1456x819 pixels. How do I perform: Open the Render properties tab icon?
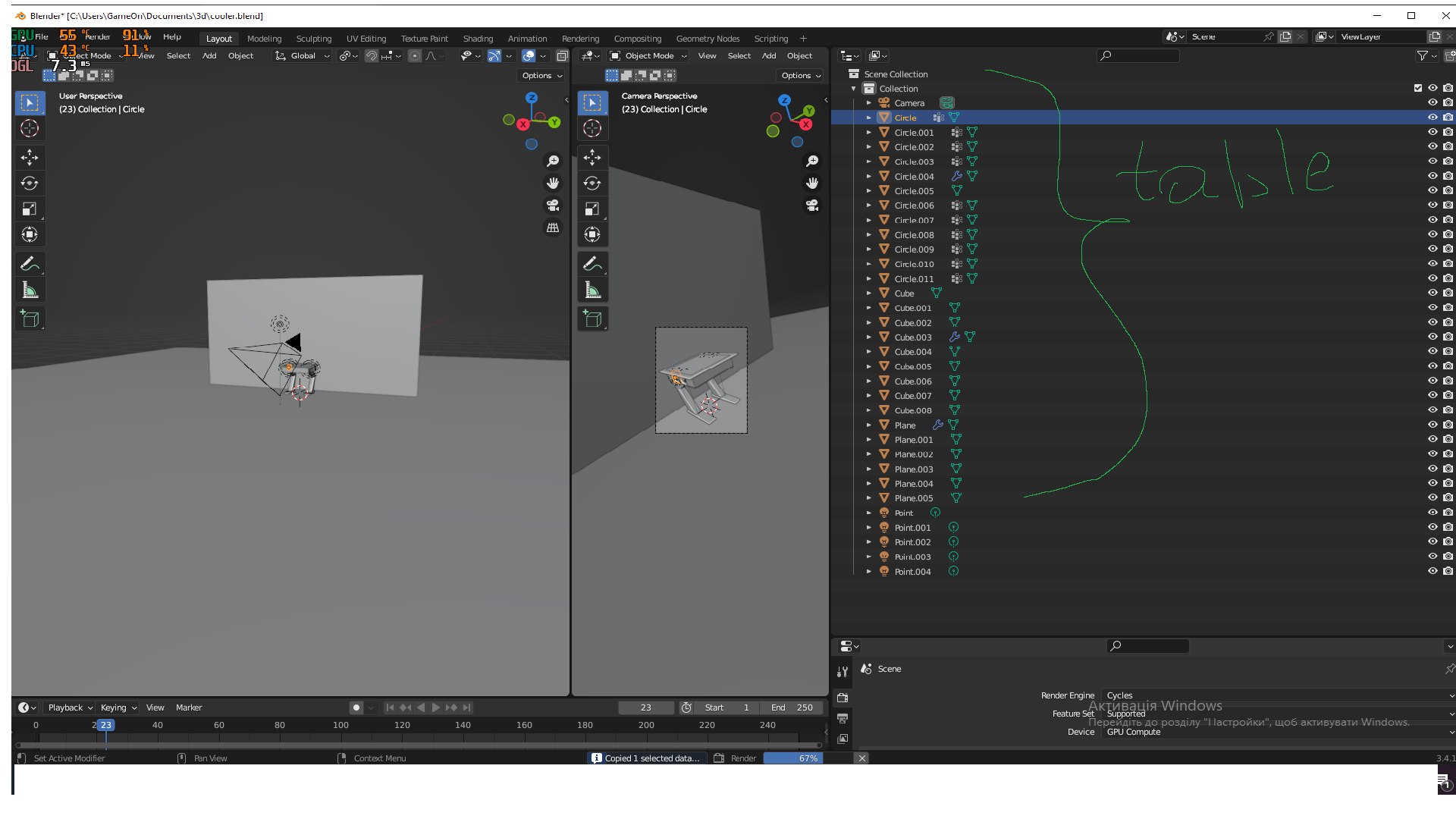(843, 698)
